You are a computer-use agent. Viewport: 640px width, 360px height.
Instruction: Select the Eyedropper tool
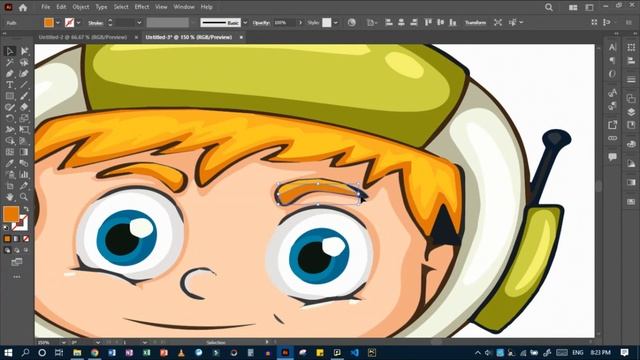(10, 163)
